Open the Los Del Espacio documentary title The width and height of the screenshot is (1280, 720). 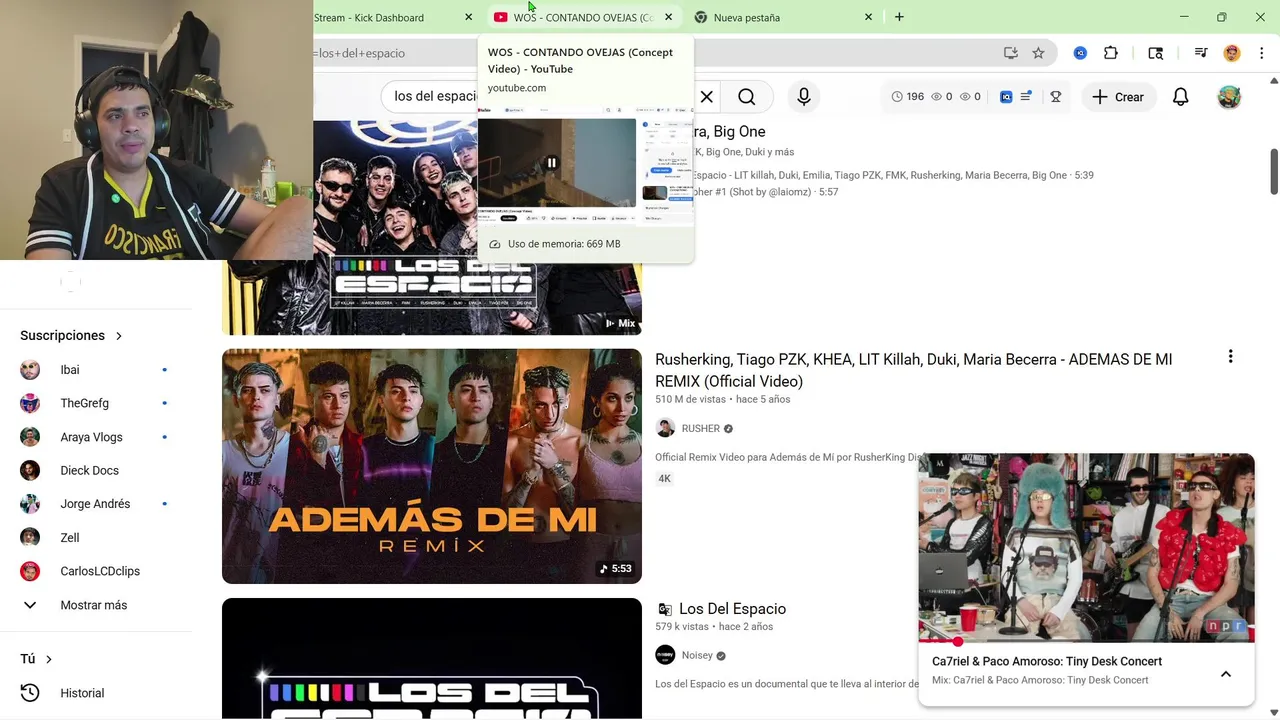click(x=732, y=609)
